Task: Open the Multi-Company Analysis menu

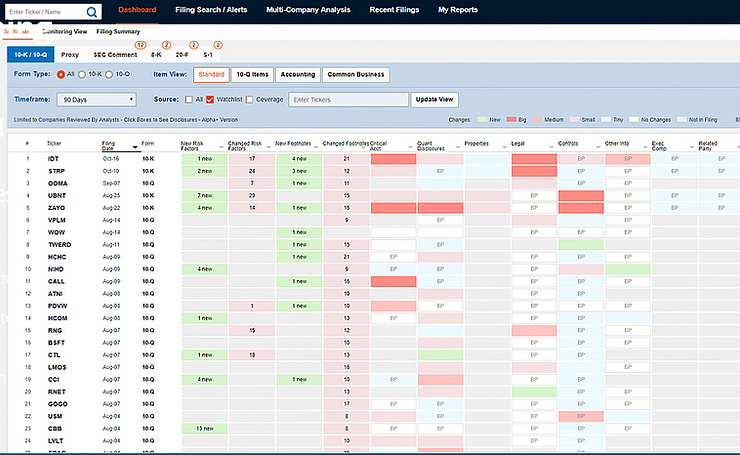Action: [308, 10]
